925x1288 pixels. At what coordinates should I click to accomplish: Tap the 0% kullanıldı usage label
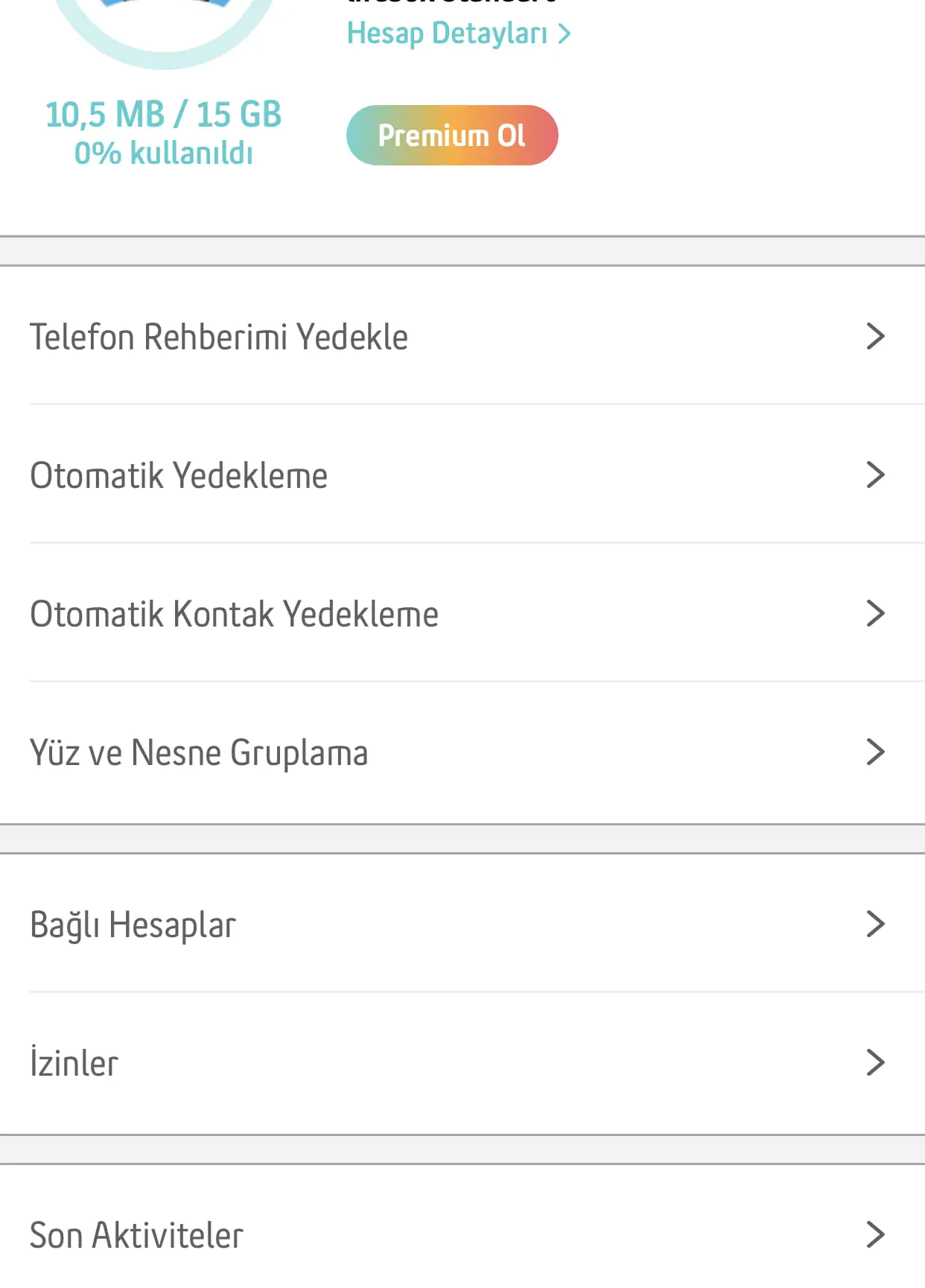(x=164, y=153)
